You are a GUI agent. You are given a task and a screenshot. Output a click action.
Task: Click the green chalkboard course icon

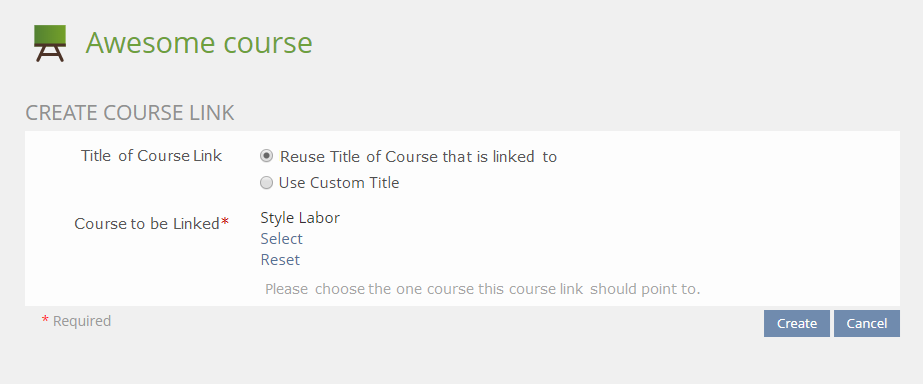pos(49,43)
